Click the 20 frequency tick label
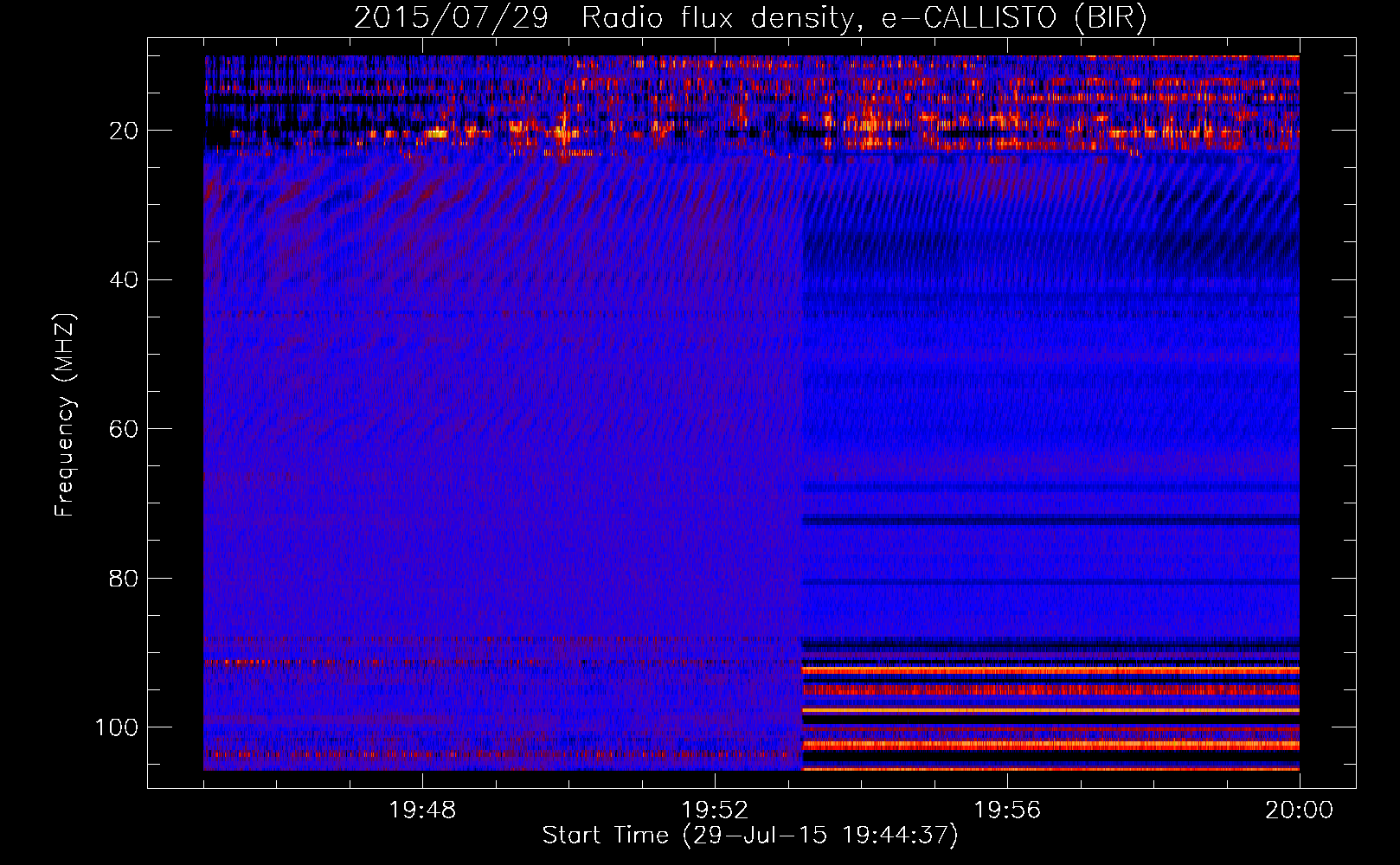 (x=125, y=131)
